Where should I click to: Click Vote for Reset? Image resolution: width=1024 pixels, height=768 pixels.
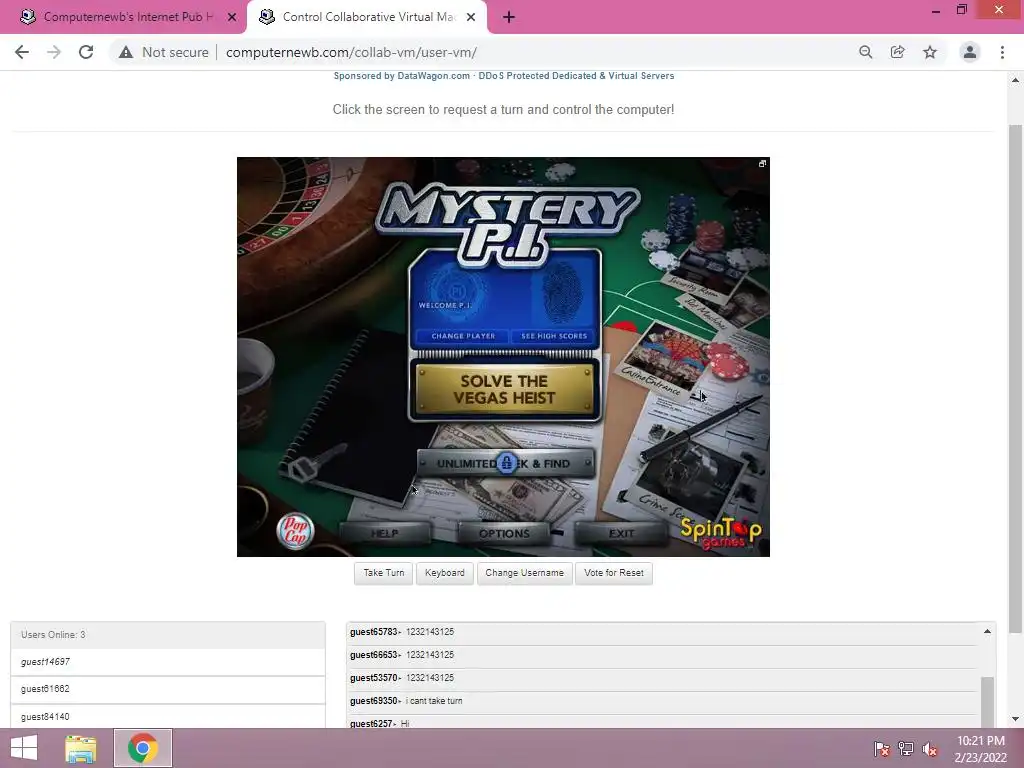[x=614, y=573]
